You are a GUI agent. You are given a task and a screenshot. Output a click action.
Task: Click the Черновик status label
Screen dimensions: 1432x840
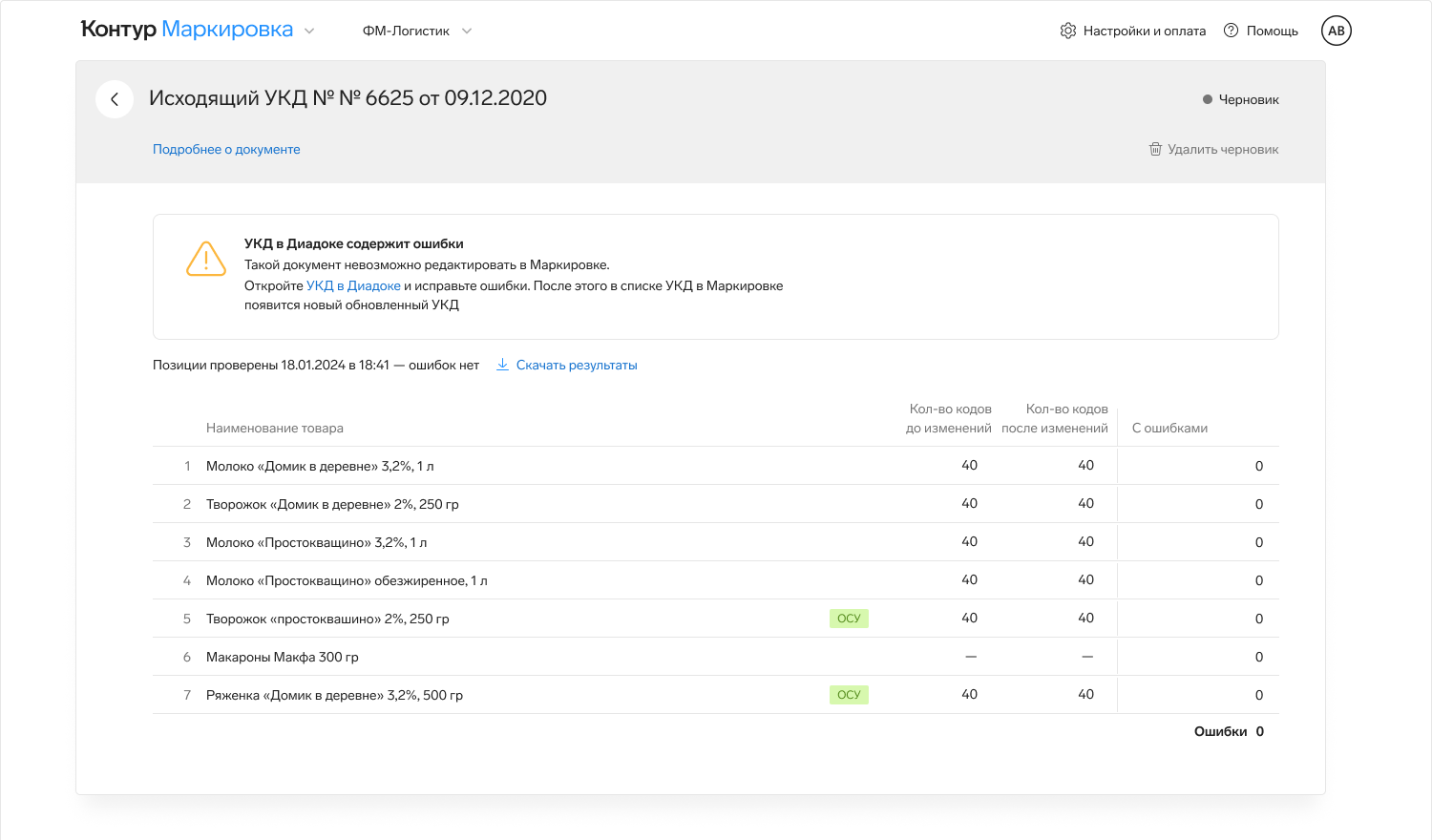[1241, 99]
